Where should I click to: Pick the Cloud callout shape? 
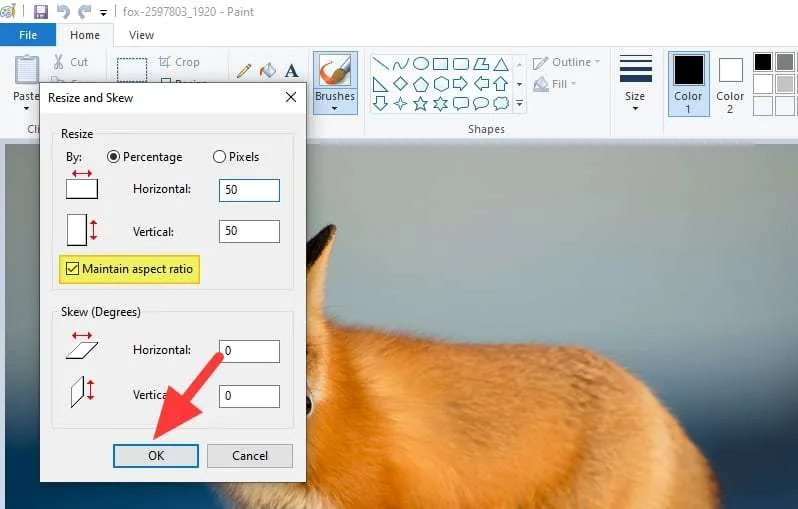click(x=501, y=103)
